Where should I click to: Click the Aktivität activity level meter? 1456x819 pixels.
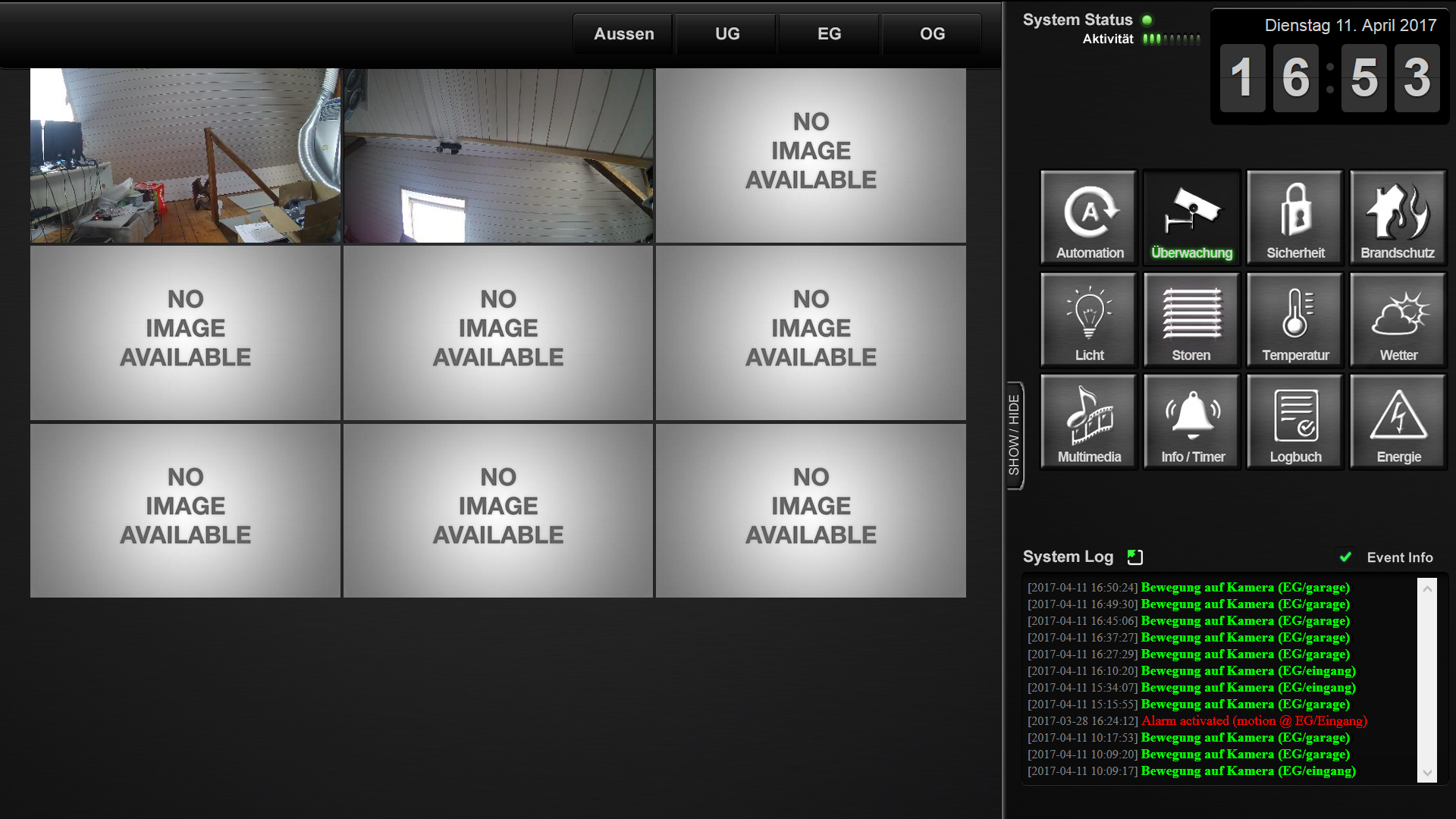click(1172, 39)
